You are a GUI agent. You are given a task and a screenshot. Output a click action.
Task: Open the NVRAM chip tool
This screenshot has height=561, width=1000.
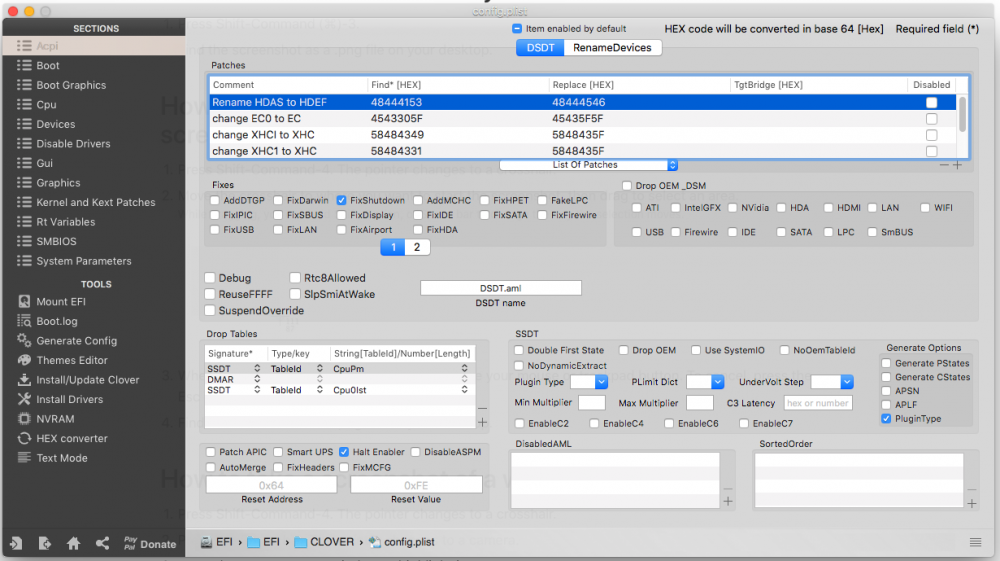[24, 419]
